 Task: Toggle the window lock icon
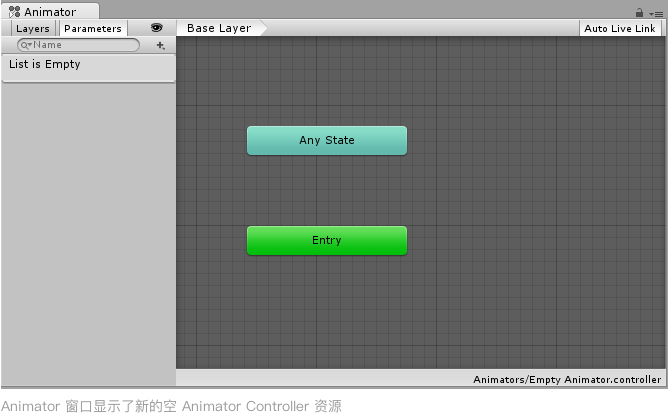click(639, 12)
